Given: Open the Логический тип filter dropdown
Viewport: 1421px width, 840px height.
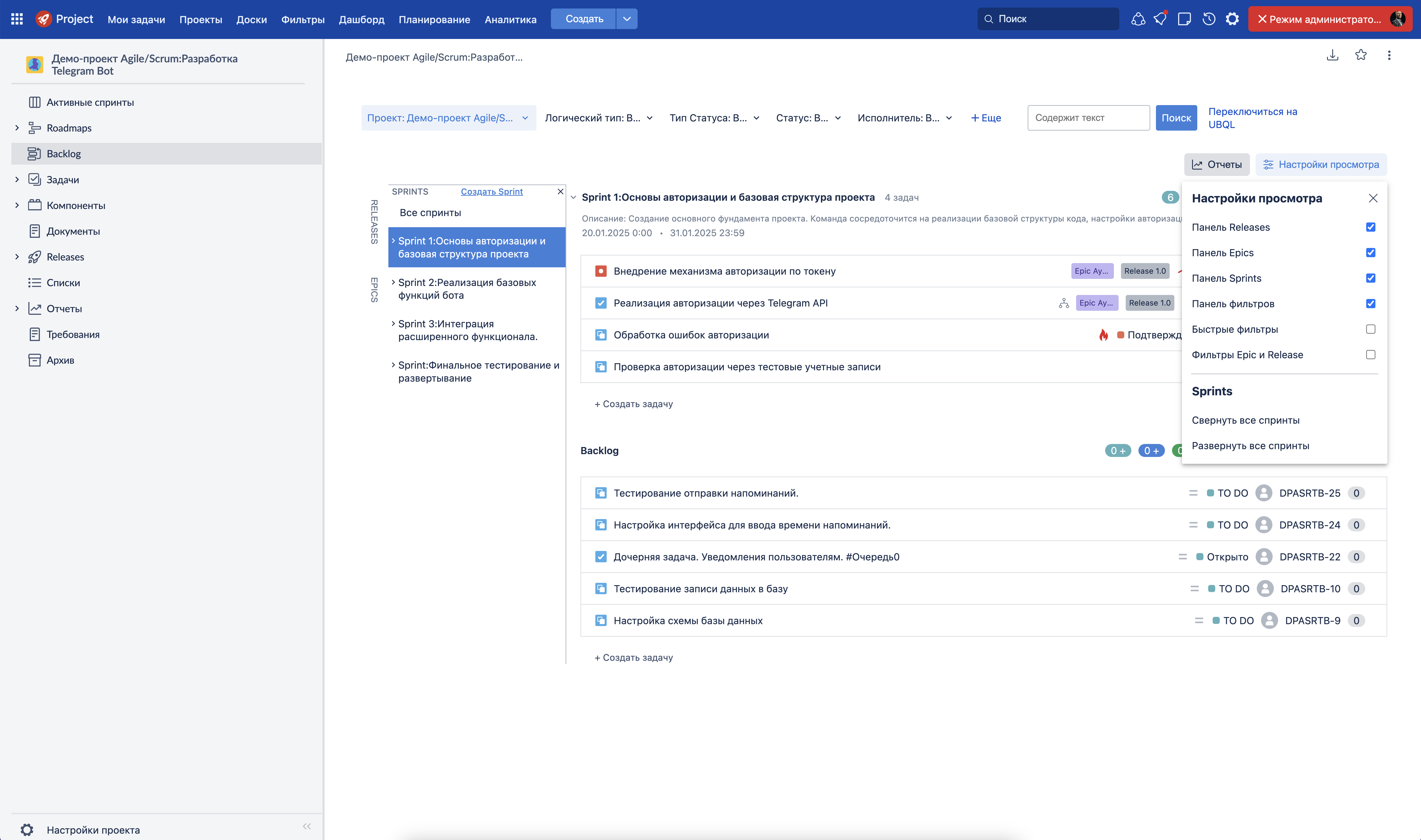Looking at the screenshot, I should (x=599, y=118).
